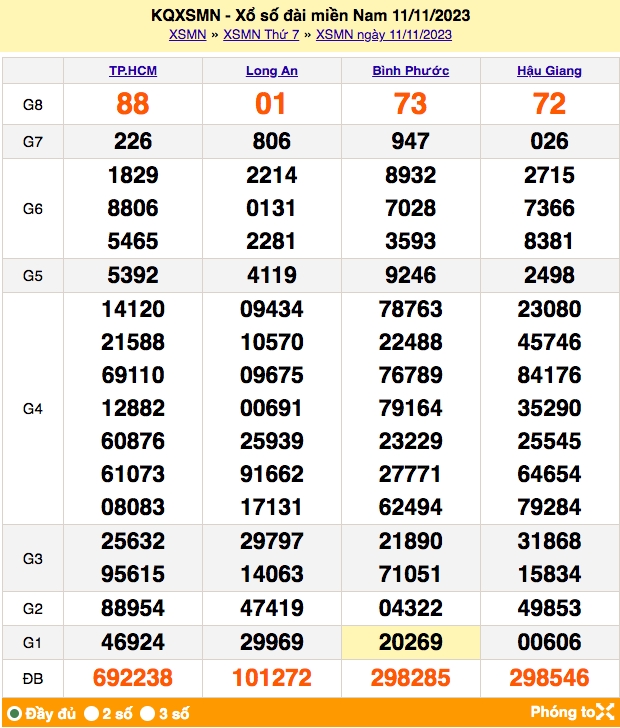
Task: Click G4 number 14120
Action: [x=133, y=309]
